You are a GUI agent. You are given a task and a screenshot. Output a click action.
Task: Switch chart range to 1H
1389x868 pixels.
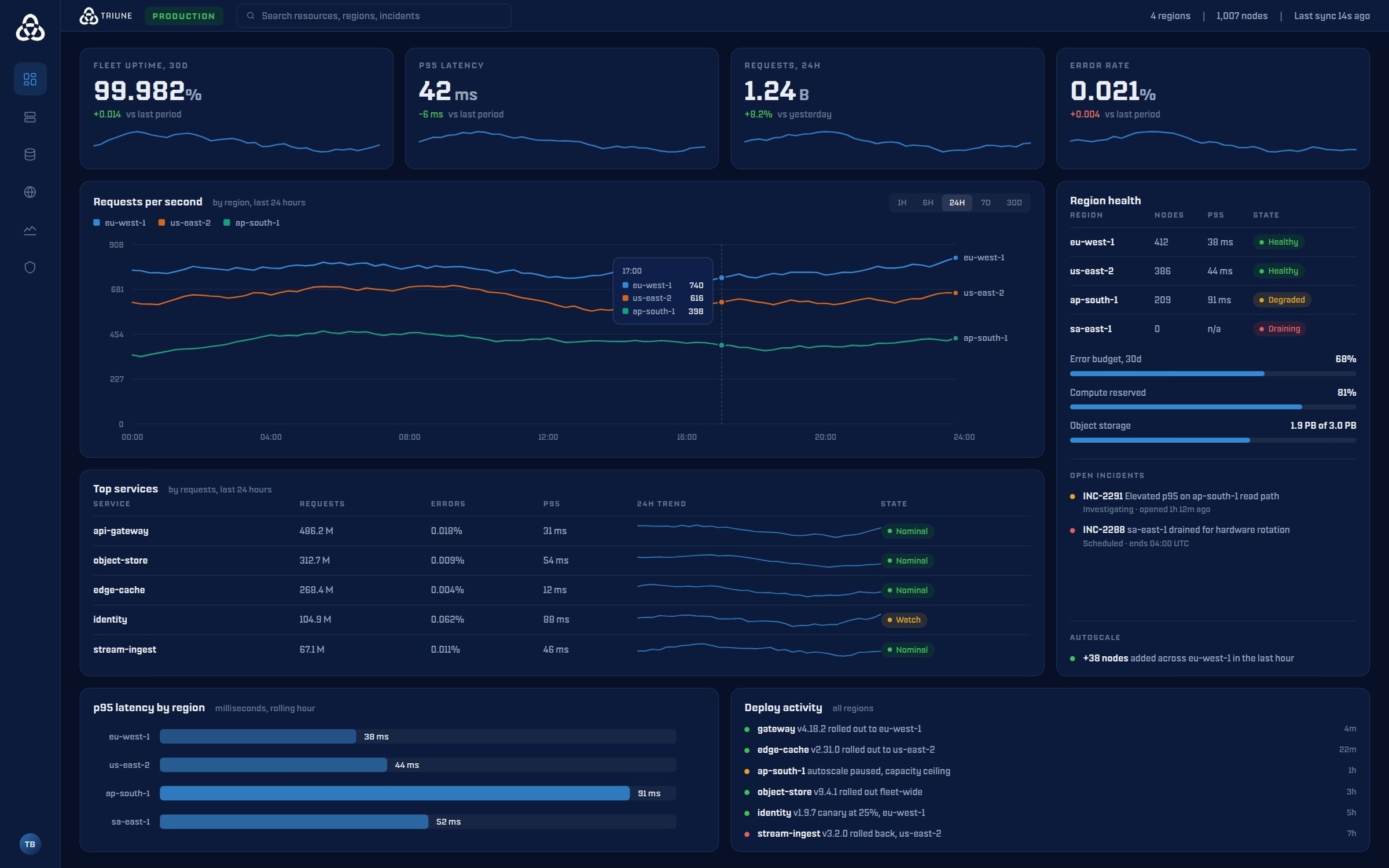point(902,203)
